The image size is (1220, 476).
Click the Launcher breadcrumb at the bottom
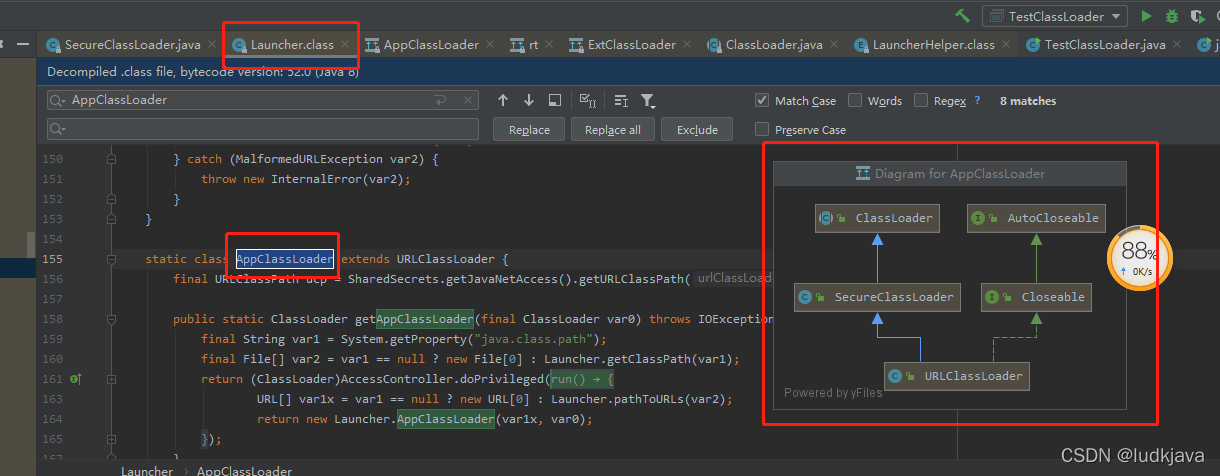pyautogui.click(x=146, y=471)
